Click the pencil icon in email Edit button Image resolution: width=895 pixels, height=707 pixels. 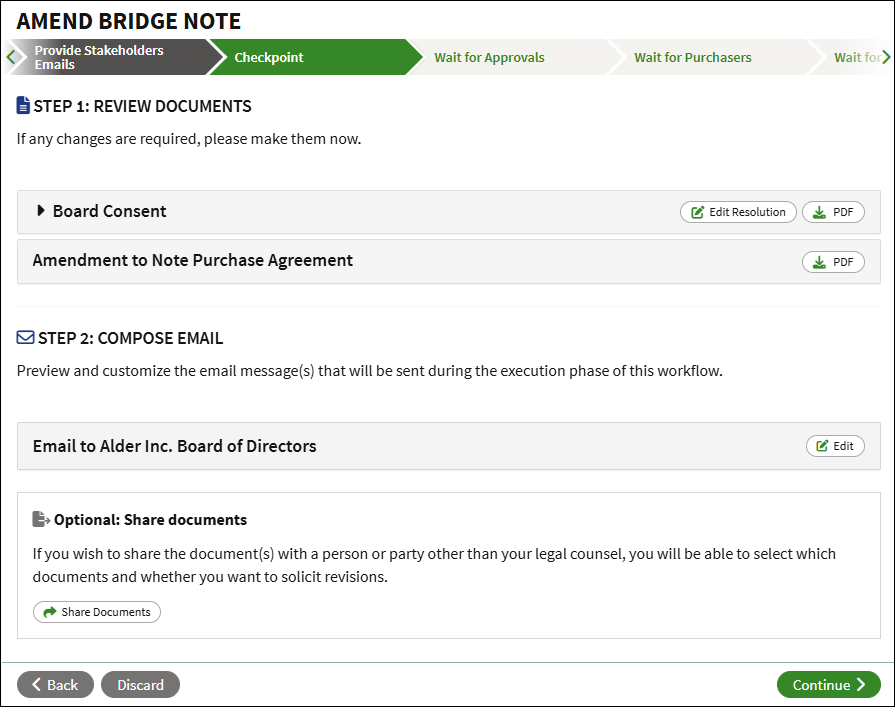pos(823,446)
